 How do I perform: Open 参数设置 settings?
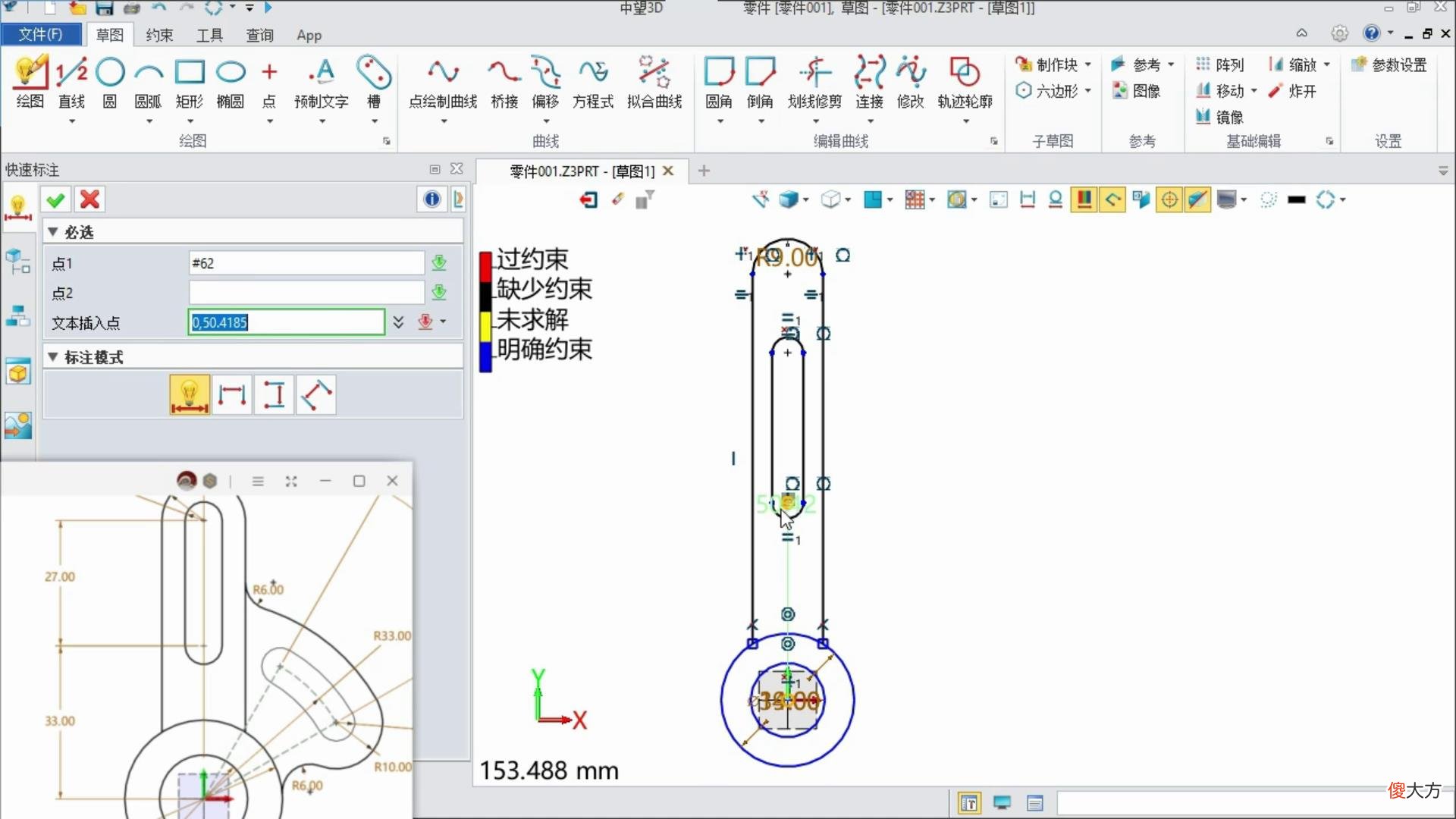coord(1389,65)
